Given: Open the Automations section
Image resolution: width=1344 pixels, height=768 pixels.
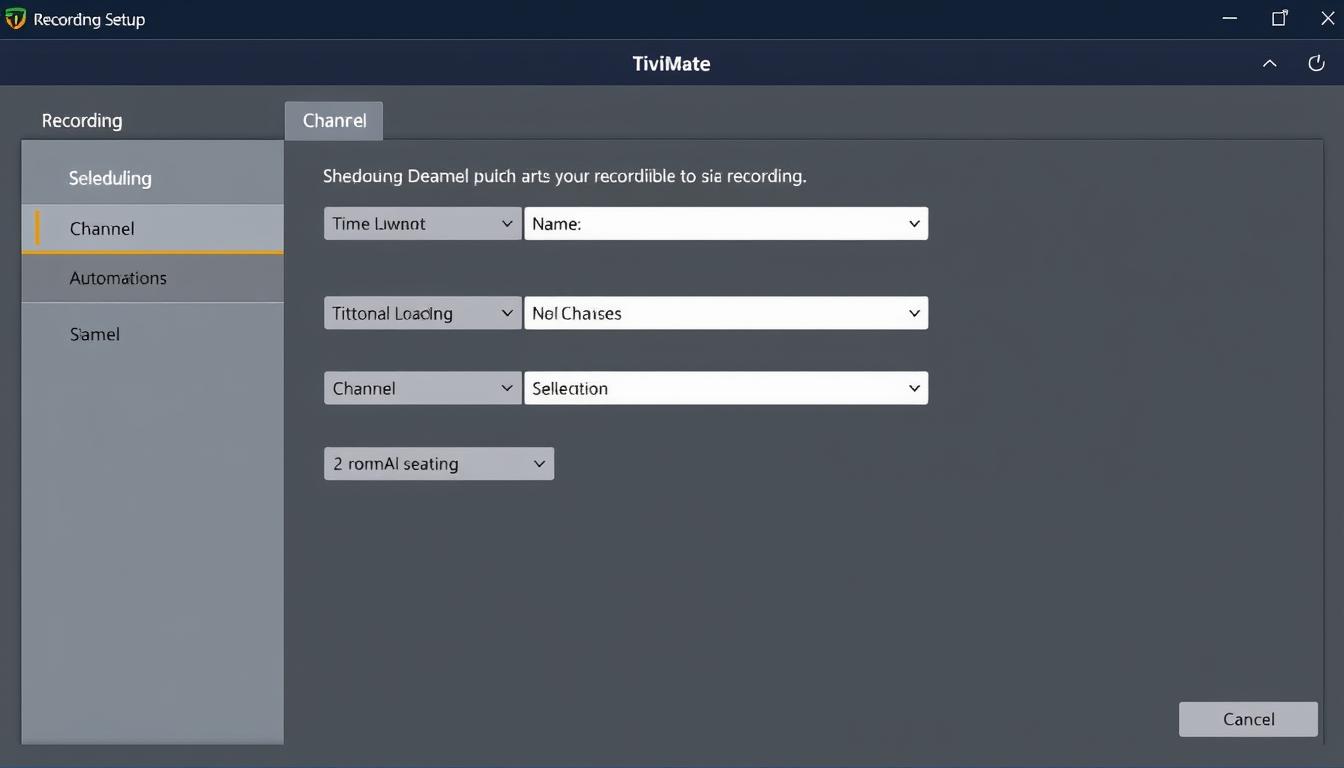Looking at the screenshot, I should point(117,277).
